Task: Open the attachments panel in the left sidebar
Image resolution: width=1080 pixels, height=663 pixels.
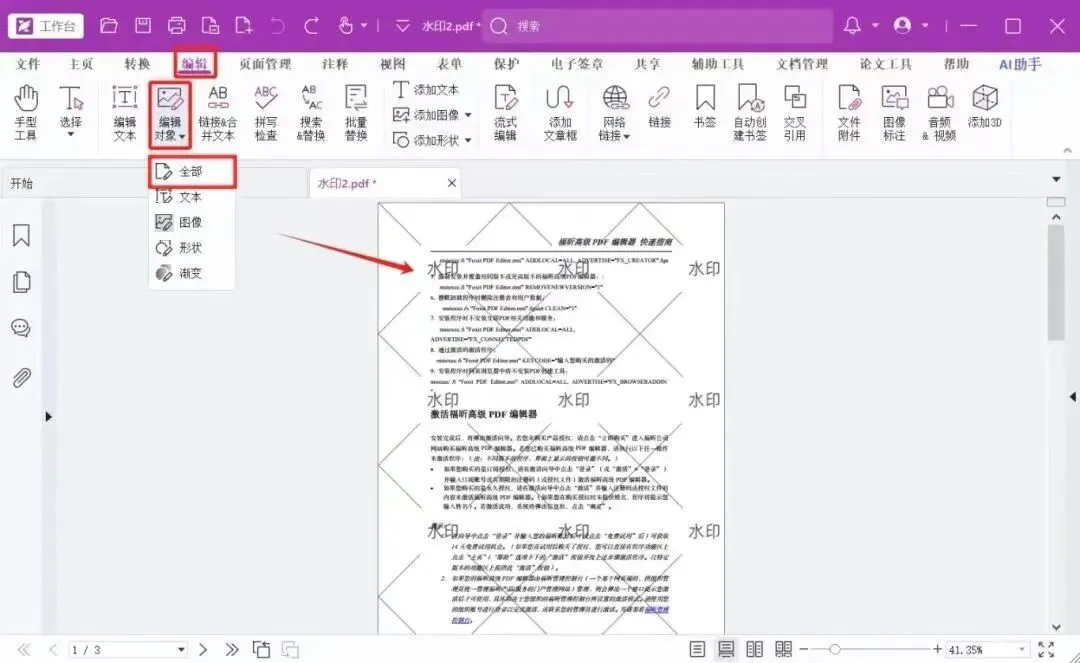Action: 21,377
